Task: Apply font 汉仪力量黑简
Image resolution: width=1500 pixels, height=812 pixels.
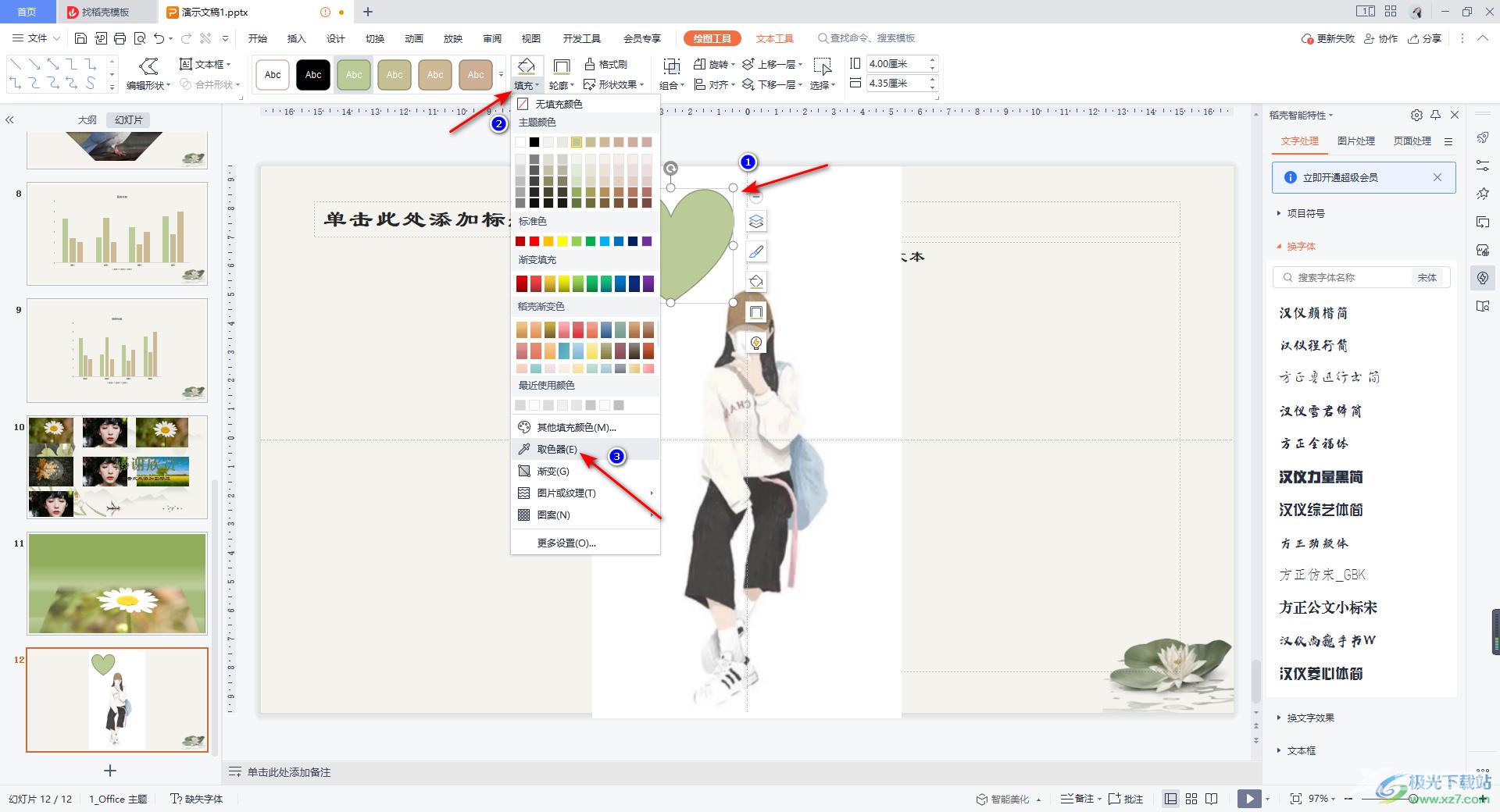Action: [1320, 477]
